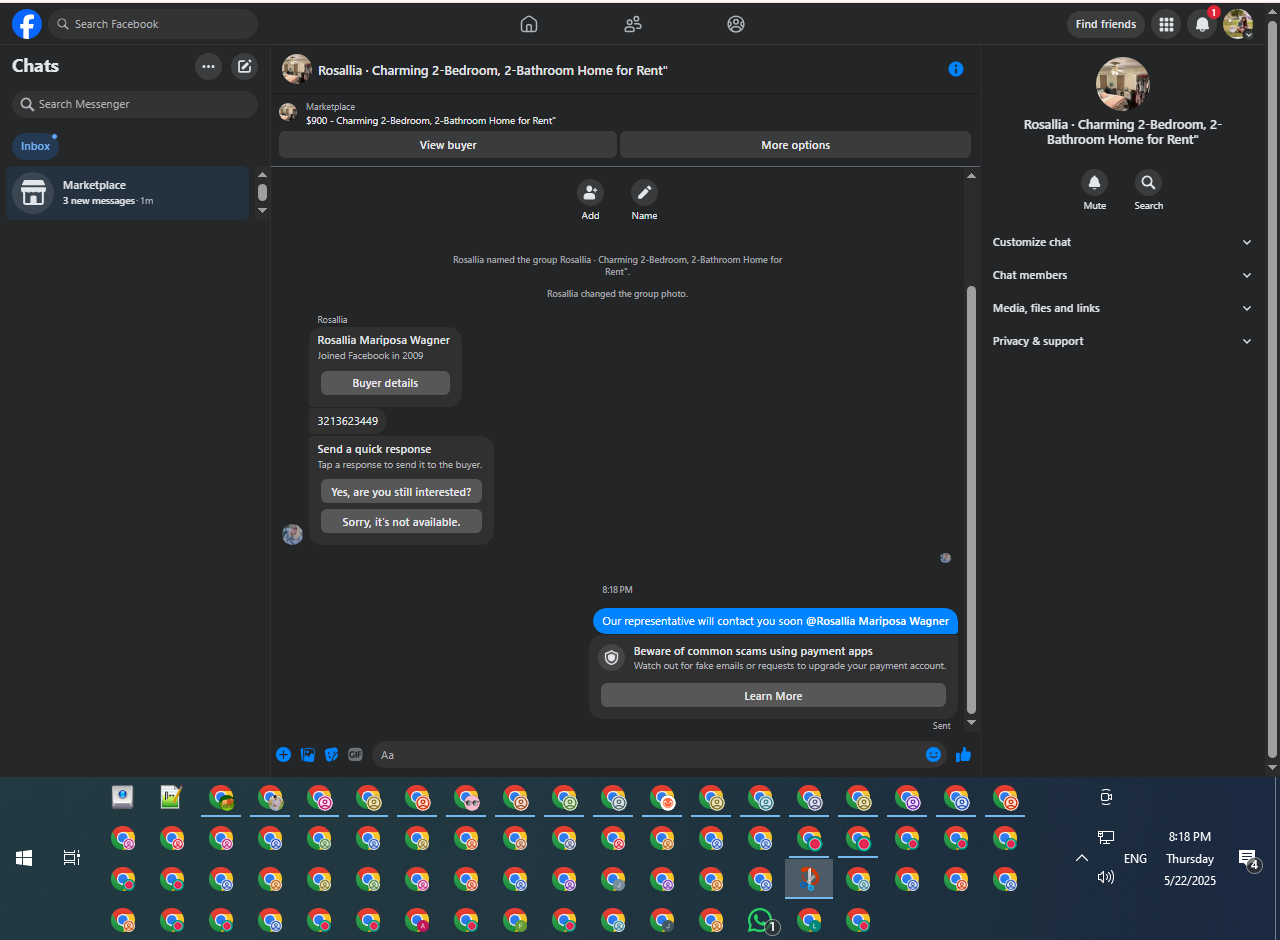Click the Find friends button
Viewport: 1280px width, 940px height.
click(x=1106, y=24)
